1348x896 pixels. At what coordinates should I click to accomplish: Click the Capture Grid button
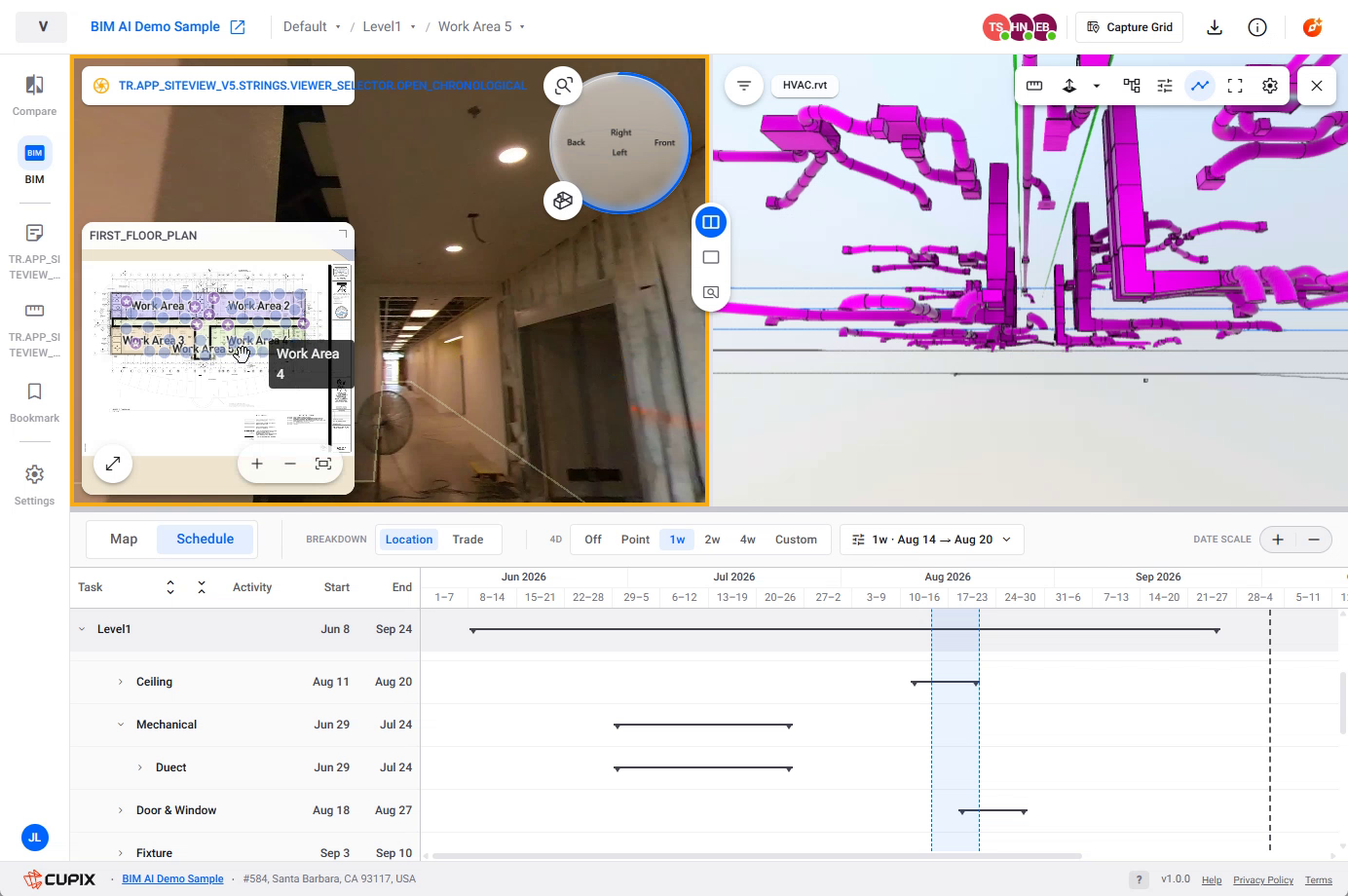[1130, 27]
